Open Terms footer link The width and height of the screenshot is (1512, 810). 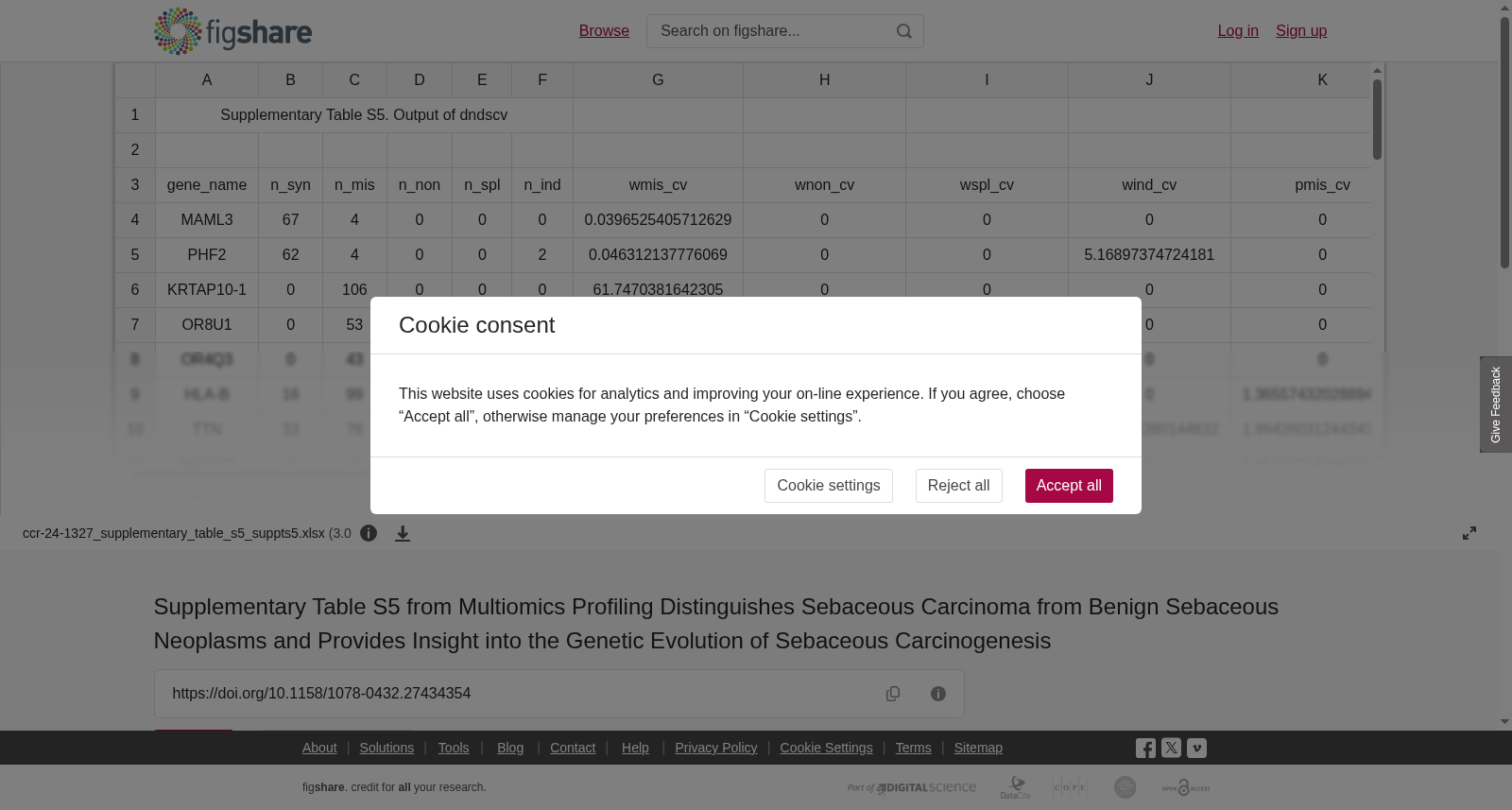913,748
